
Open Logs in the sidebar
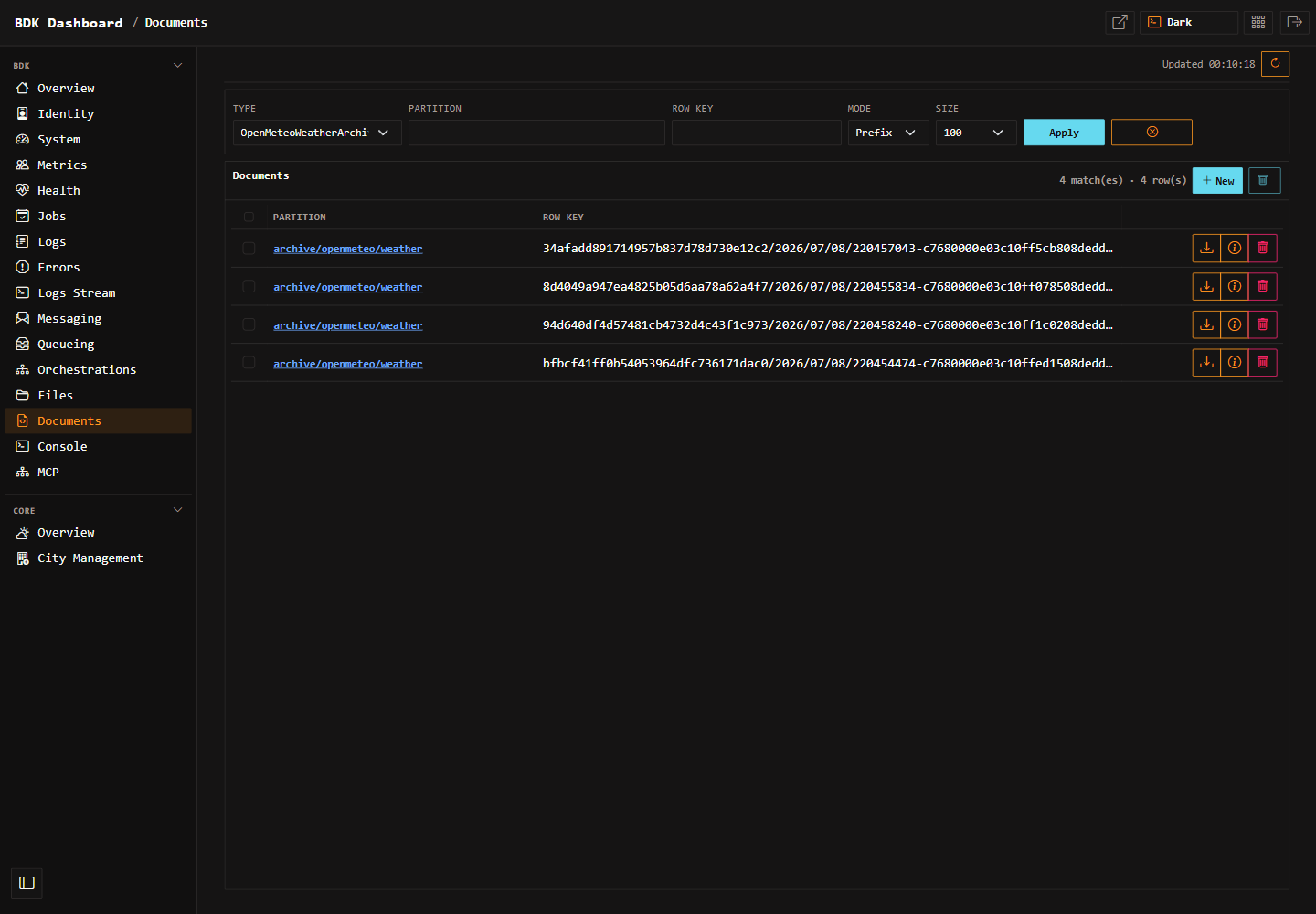99,241
